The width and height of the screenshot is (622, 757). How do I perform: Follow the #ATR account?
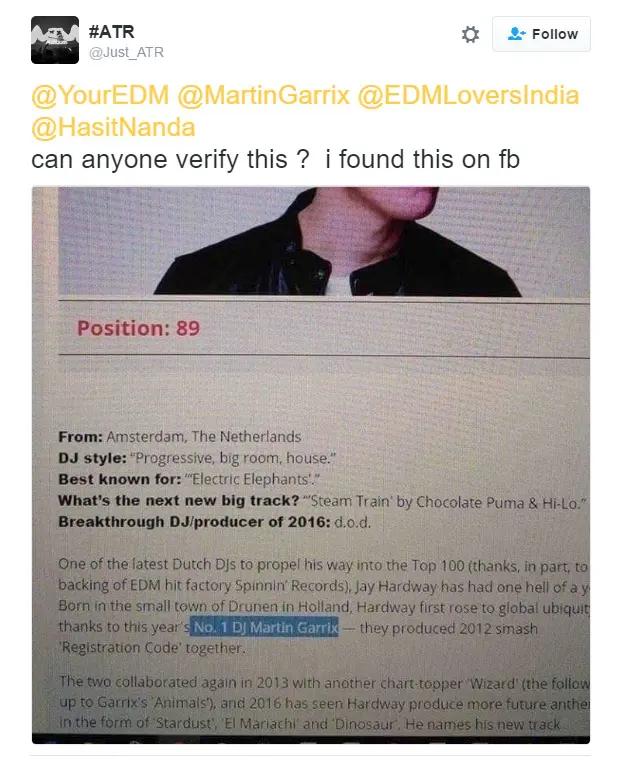(541, 34)
